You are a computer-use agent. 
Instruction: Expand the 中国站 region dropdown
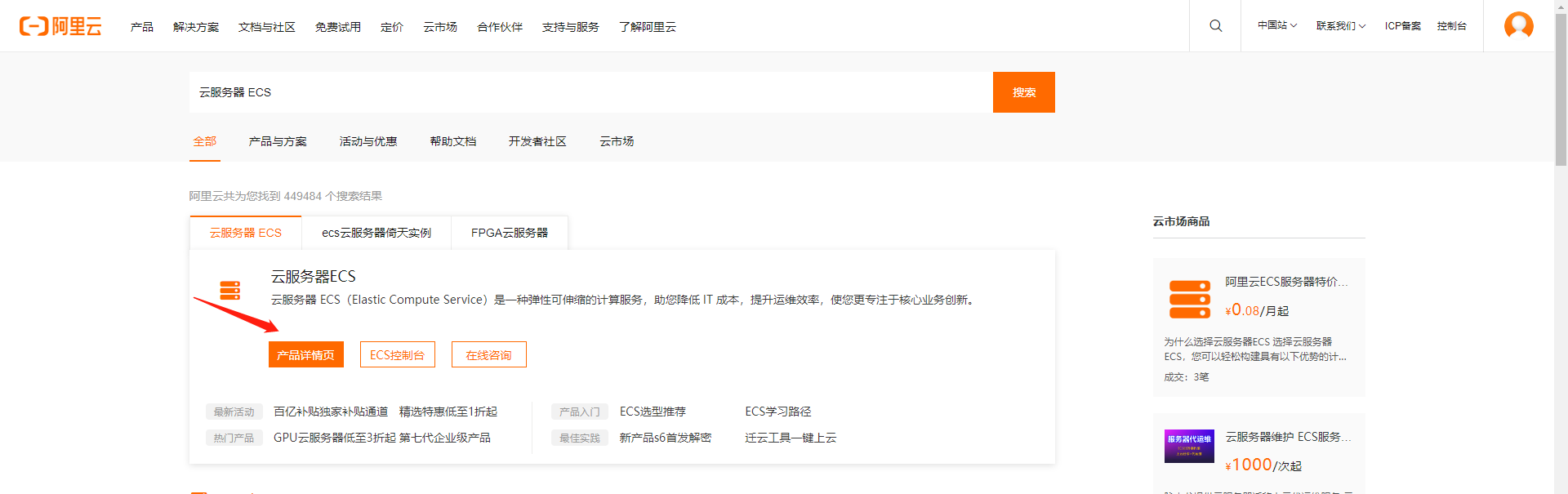pos(1277,26)
